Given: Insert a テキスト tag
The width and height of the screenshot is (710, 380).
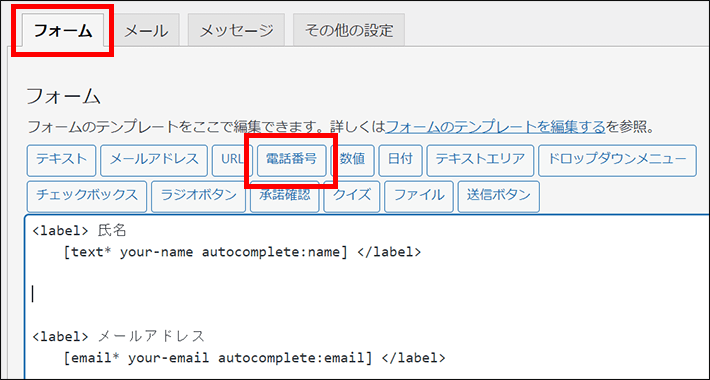Looking at the screenshot, I should click(61, 160).
